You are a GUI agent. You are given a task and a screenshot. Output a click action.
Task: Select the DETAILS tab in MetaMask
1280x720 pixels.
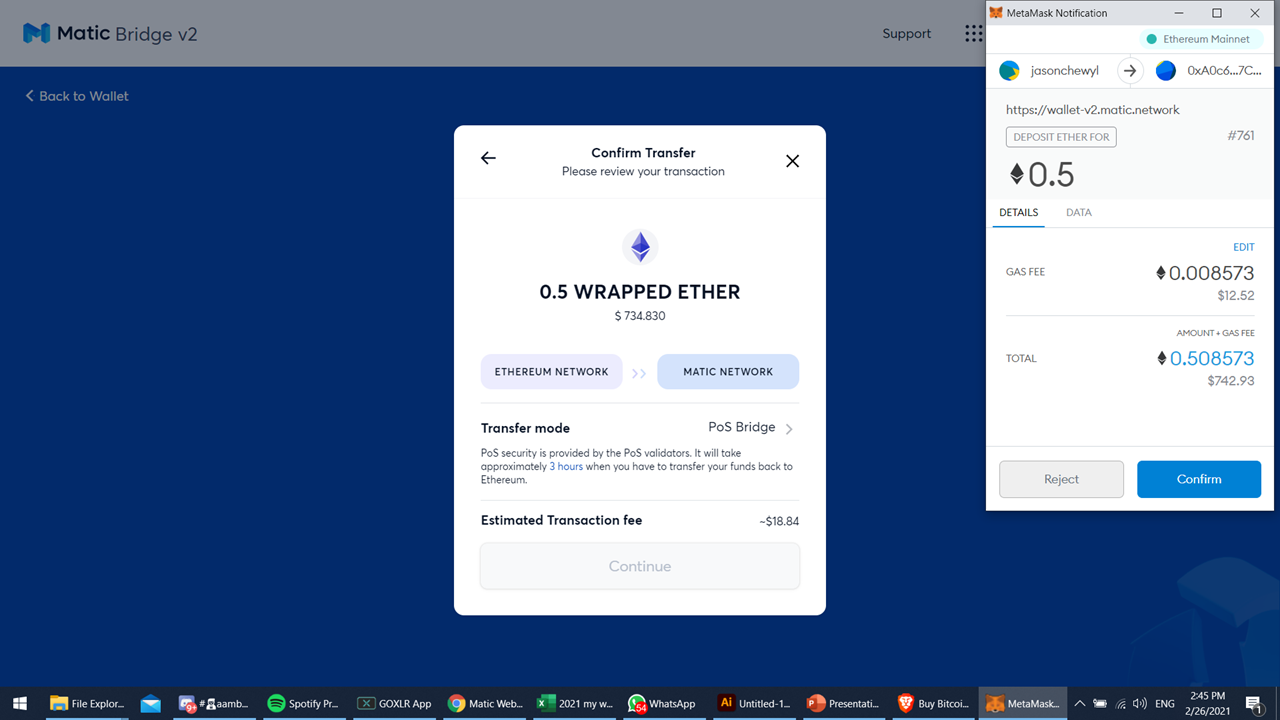tap(1019, 213)
